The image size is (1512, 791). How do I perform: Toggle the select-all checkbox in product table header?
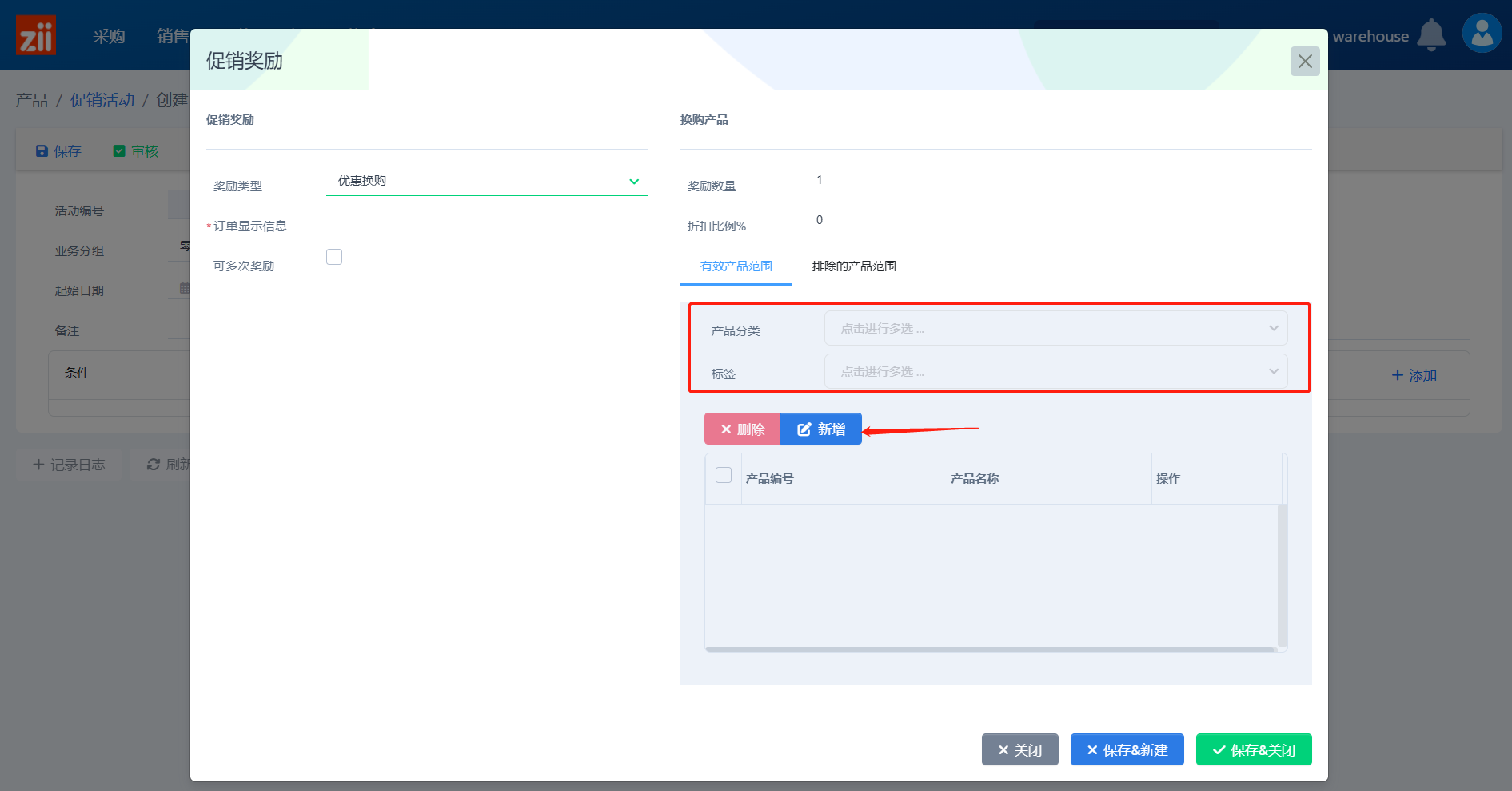724,475
